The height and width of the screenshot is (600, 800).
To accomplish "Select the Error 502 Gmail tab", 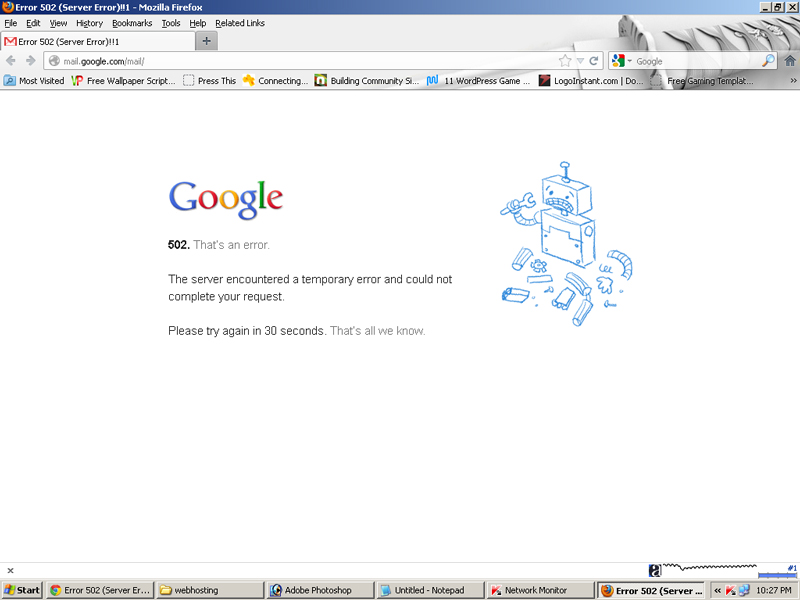I will pyautogui.click(x=98, y=41).
